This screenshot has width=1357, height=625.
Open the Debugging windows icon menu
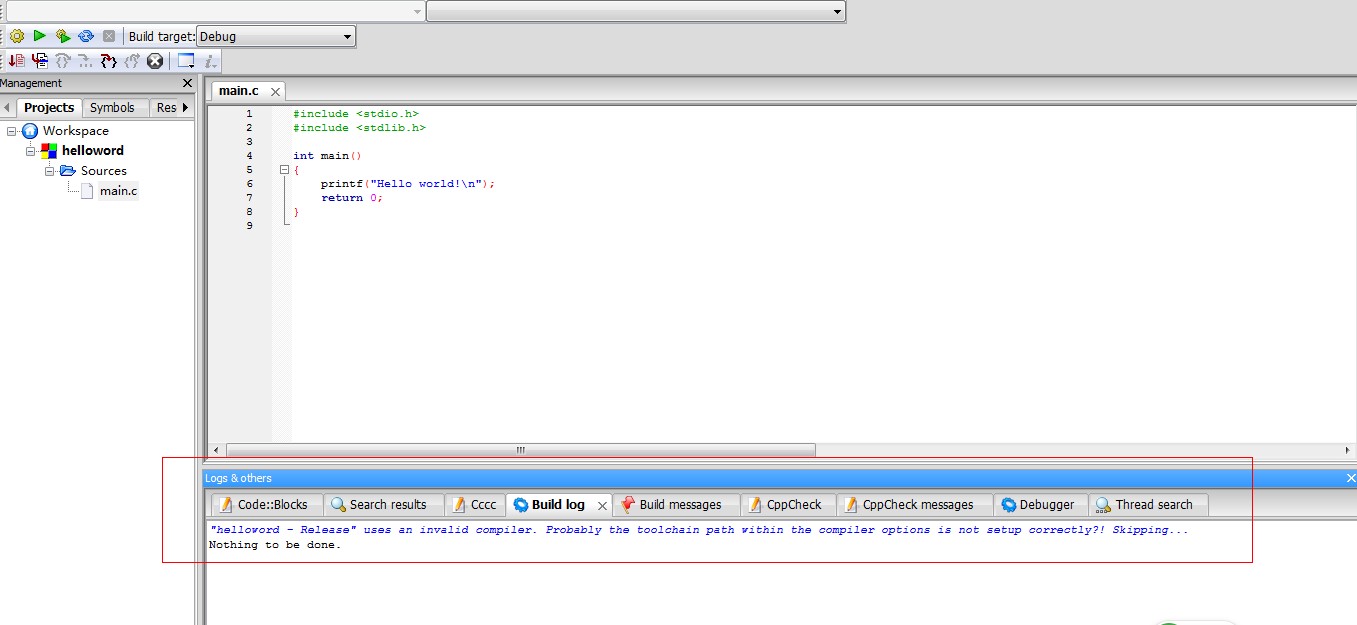[186, 61]
